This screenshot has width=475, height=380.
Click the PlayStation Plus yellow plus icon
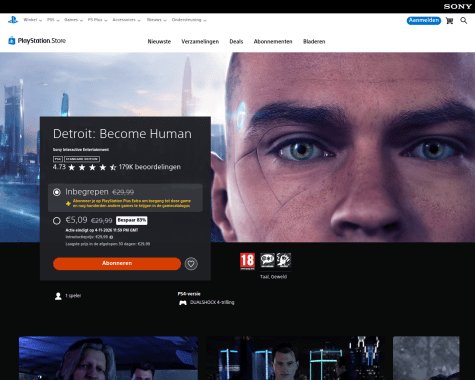tap(68, 204)
